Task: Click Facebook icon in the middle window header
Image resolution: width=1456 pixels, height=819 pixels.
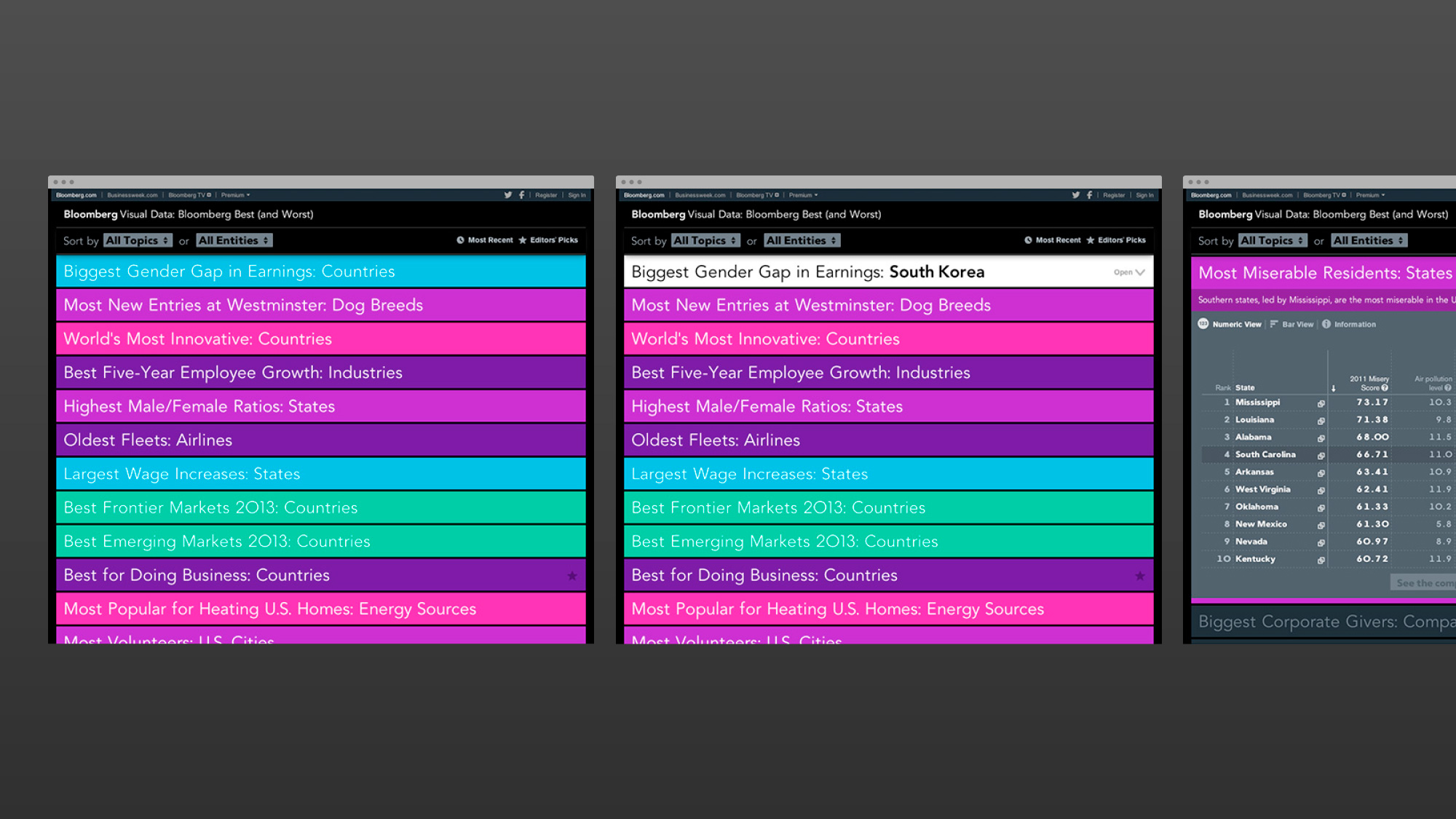Action: (1089, 195)
